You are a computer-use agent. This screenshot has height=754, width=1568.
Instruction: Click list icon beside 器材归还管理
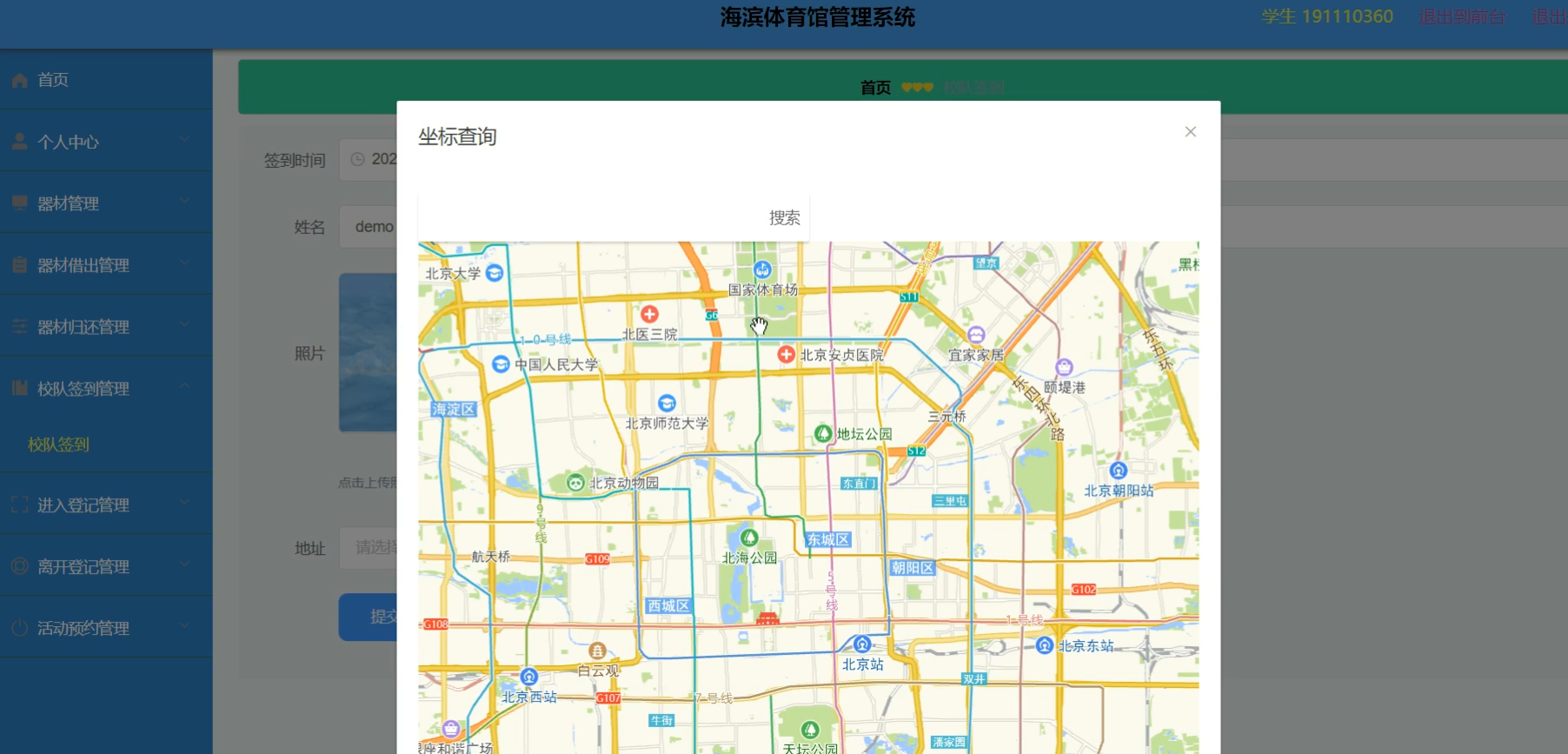19,326
